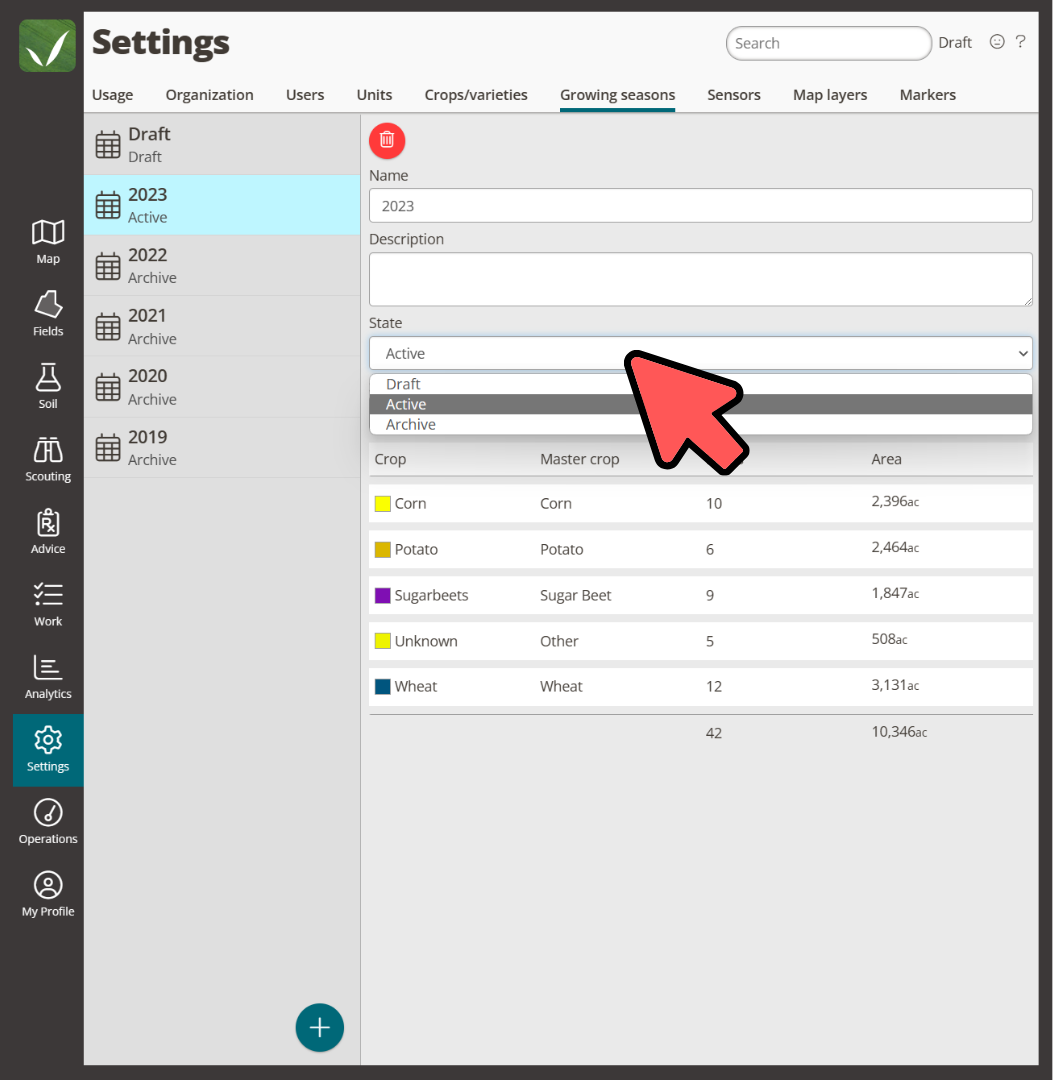
Task: Click calendar icon of 2021 season
Action: (107, 326)
